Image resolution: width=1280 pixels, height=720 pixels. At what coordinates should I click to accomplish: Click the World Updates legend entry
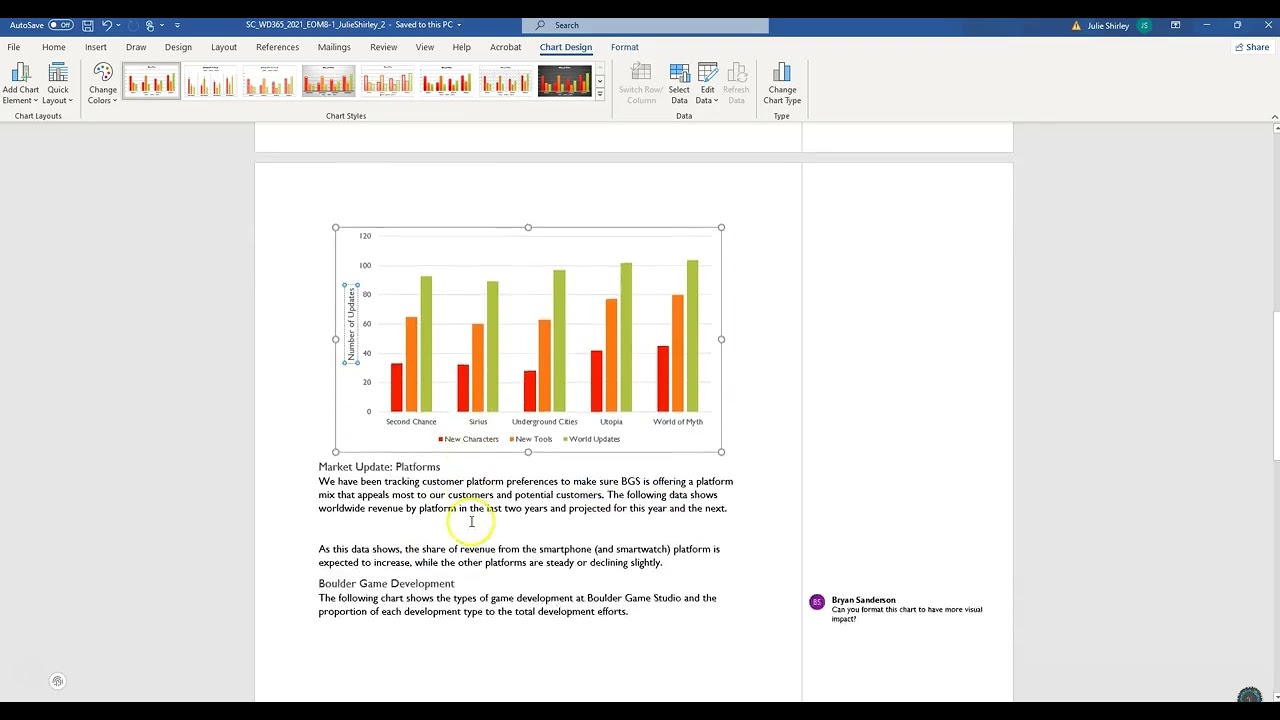click(x=592, y=439)
